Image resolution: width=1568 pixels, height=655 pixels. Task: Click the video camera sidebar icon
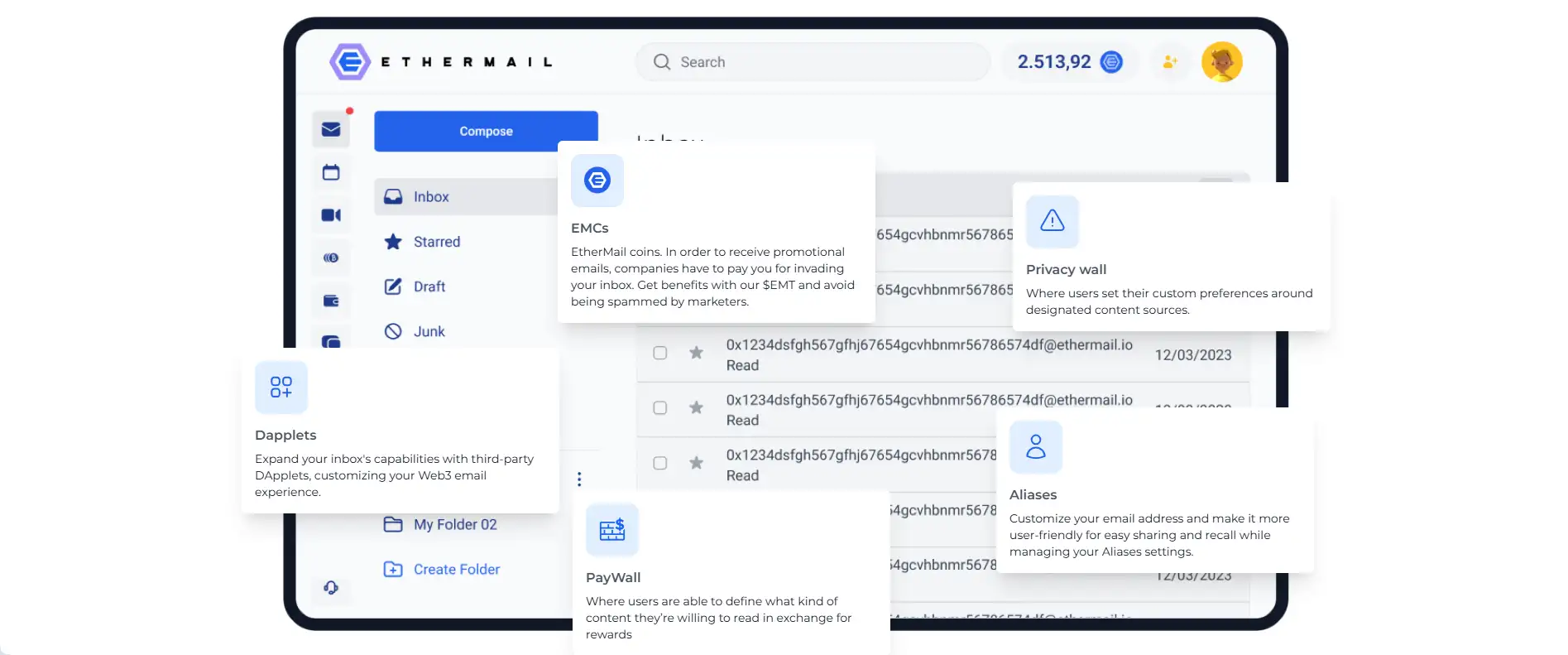tap(331, 215)
